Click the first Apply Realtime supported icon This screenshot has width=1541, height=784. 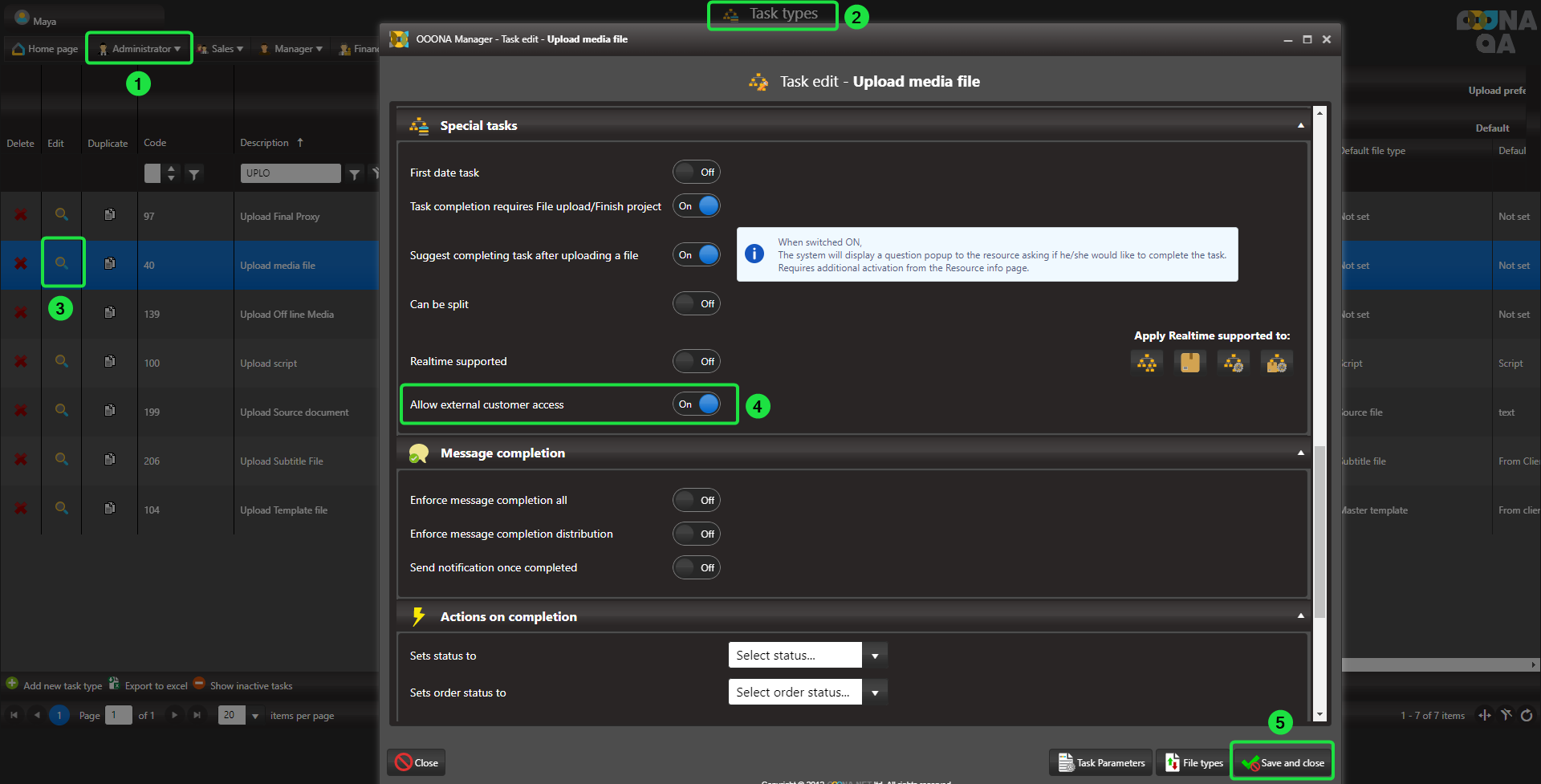pos(1147,363)
